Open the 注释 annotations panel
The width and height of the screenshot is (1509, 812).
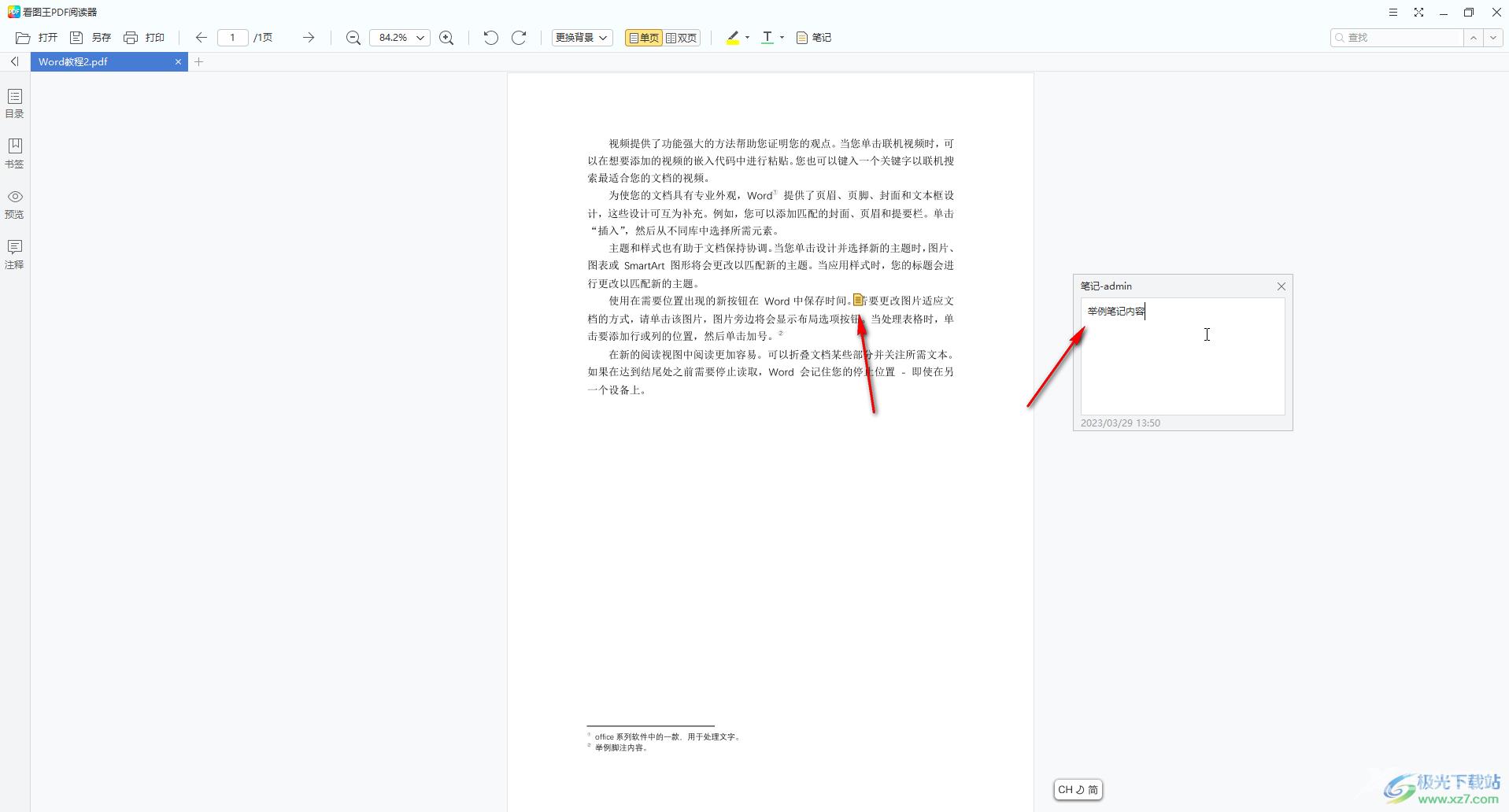point(15,254)
